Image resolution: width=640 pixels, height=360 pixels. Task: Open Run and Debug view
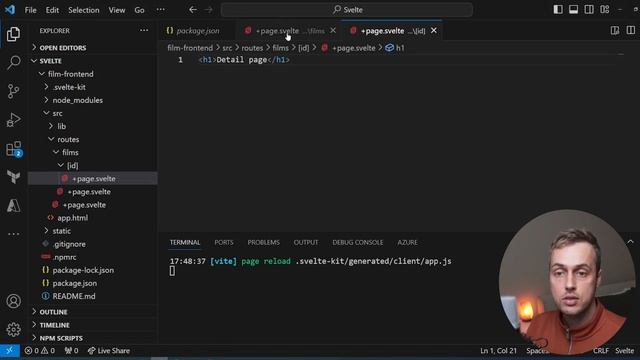click(x=13, y=120)
